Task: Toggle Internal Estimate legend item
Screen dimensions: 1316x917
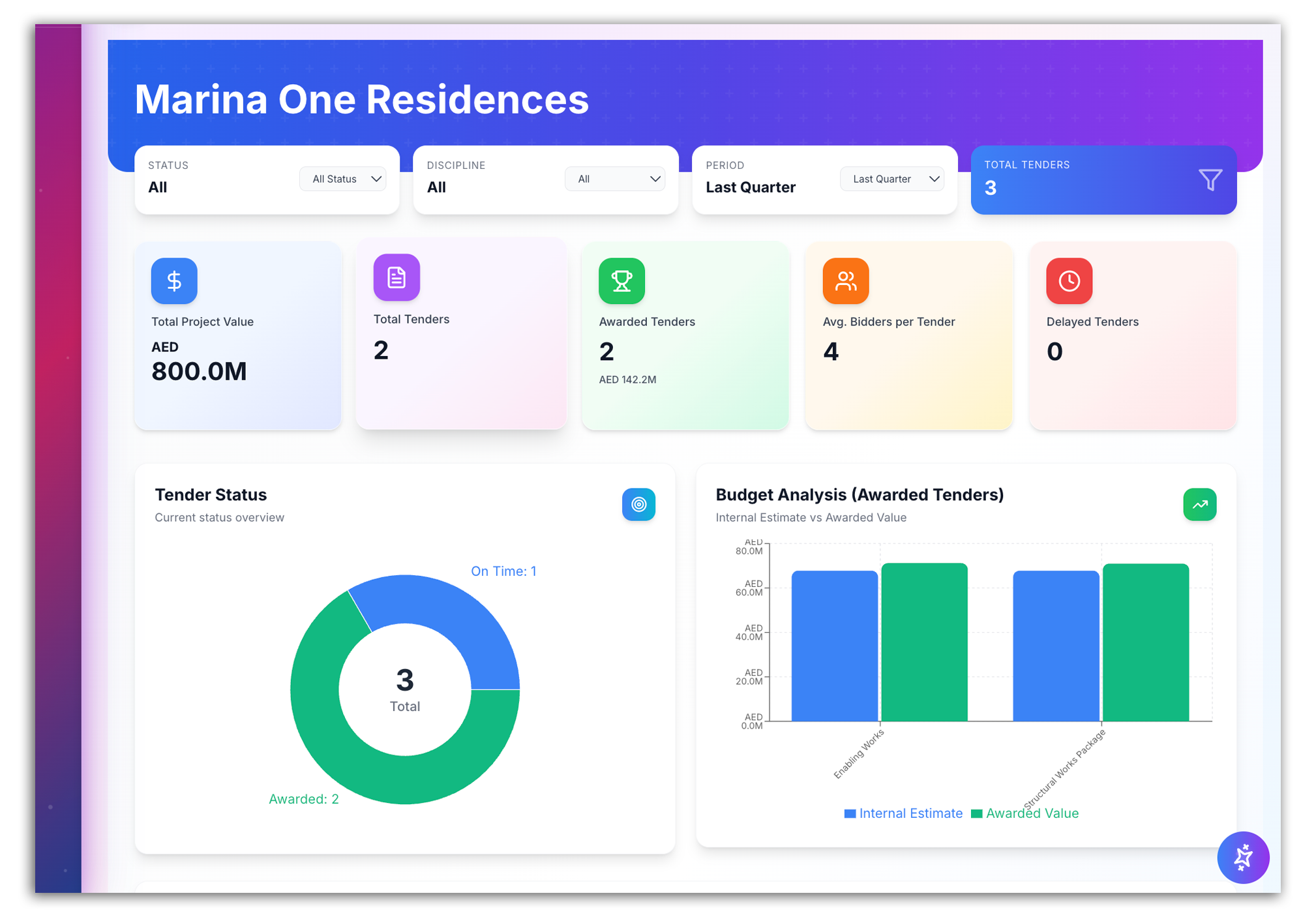Action: pyautogui.click(x=903, y=813)
